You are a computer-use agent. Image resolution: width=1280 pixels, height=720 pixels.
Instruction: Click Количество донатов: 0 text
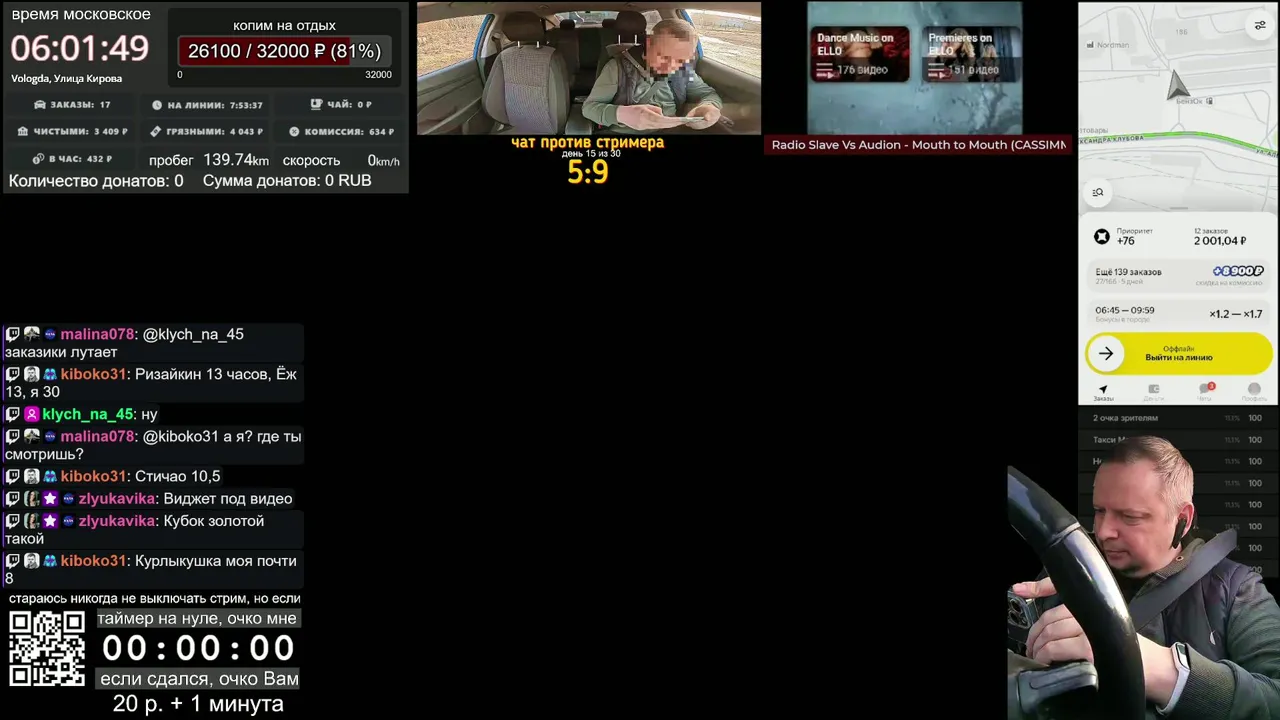pos(96,180)
